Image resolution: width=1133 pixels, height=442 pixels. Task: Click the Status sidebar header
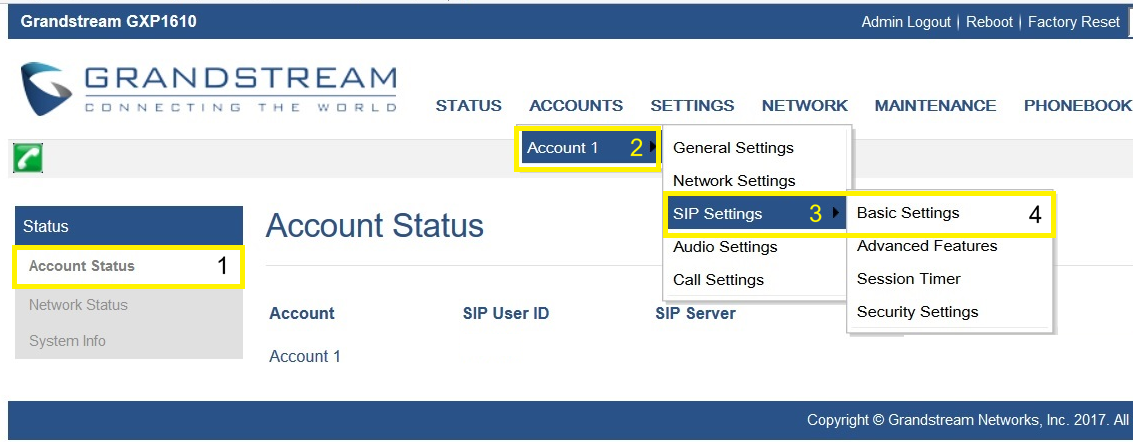(129, 226)
